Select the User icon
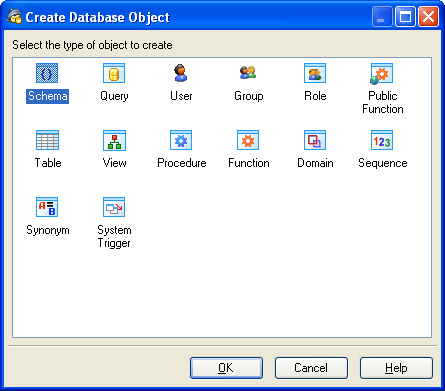The height and width of the screenshot is (391, 445). pos(181,73)
